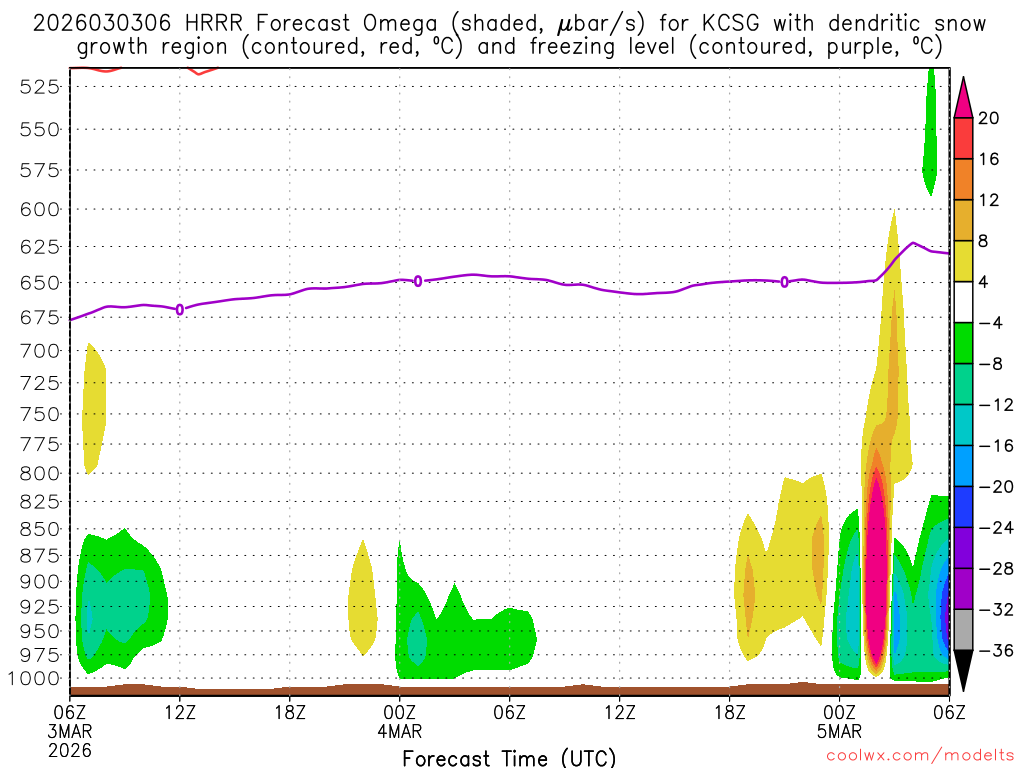Click the yellow legend swatch between 4 and 8
Image resolution: width=1024 pixels, height=768 pixels.
coord(963,261)
